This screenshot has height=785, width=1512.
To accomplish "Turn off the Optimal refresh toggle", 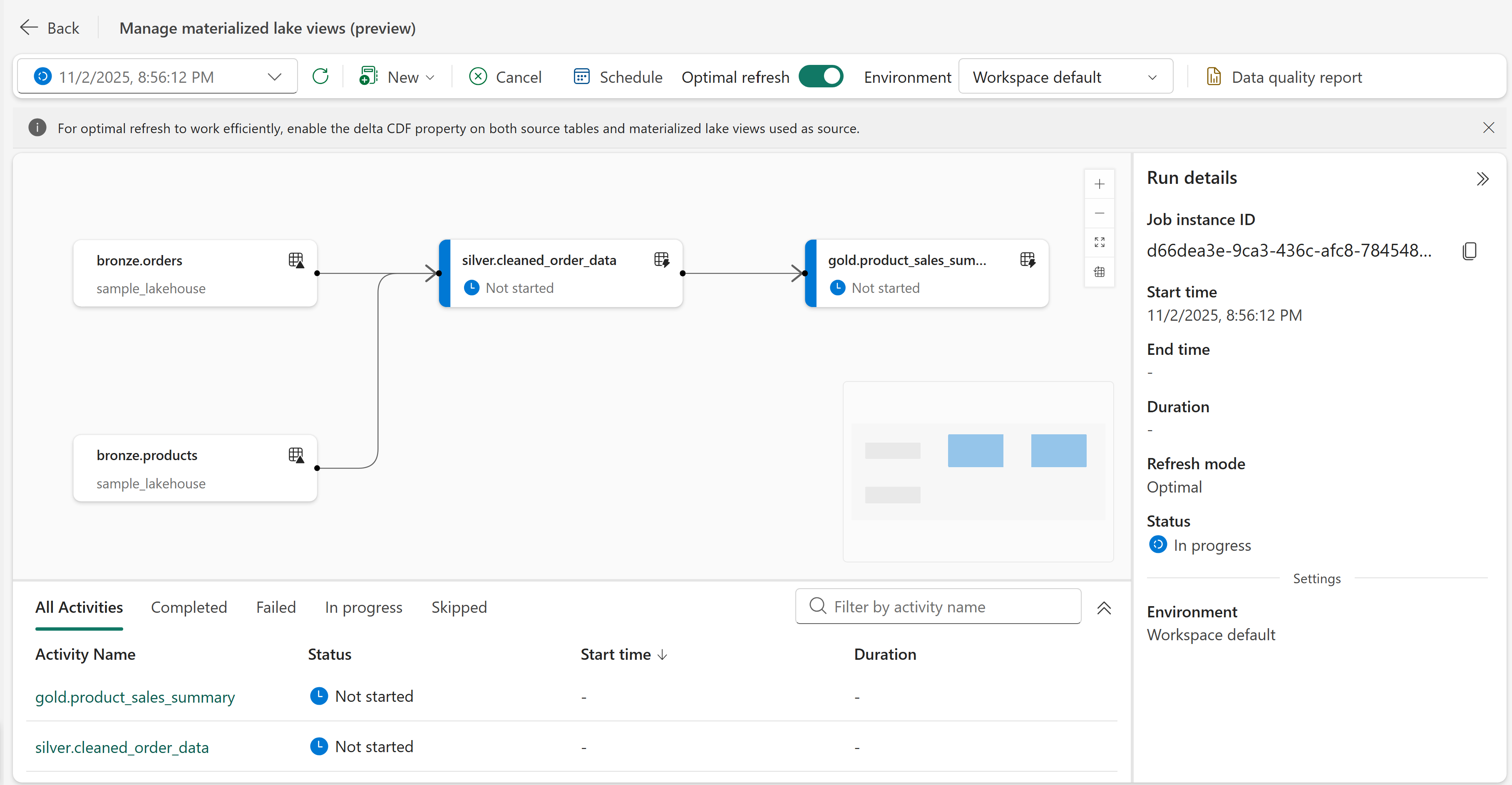I will (821, 76).
